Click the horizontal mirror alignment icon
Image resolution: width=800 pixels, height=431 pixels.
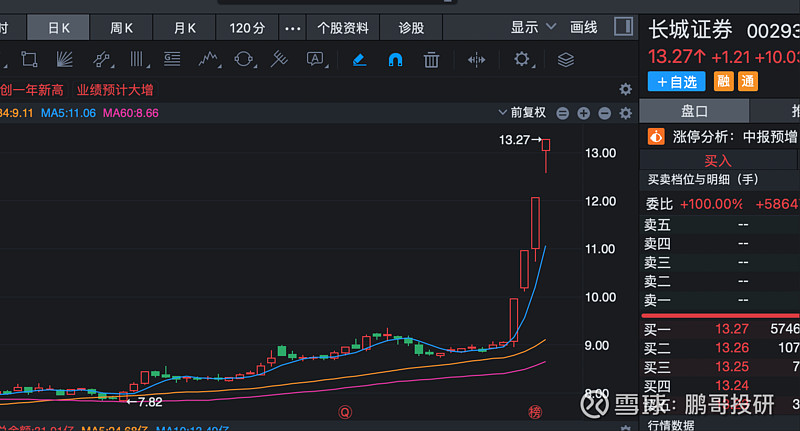click(x=476, y=60)
